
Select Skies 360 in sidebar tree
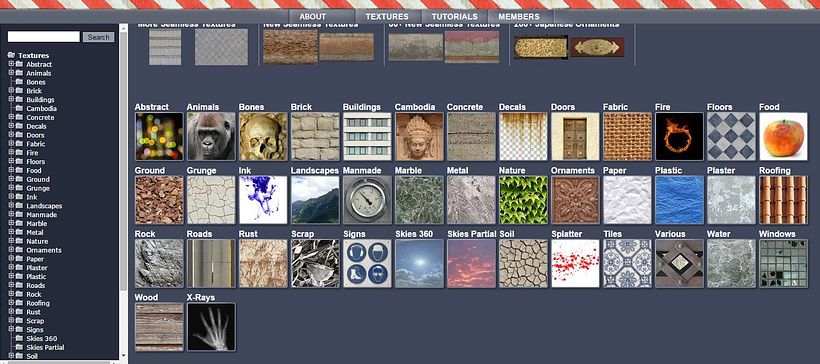pyautogui.click(x=41, y=338)
